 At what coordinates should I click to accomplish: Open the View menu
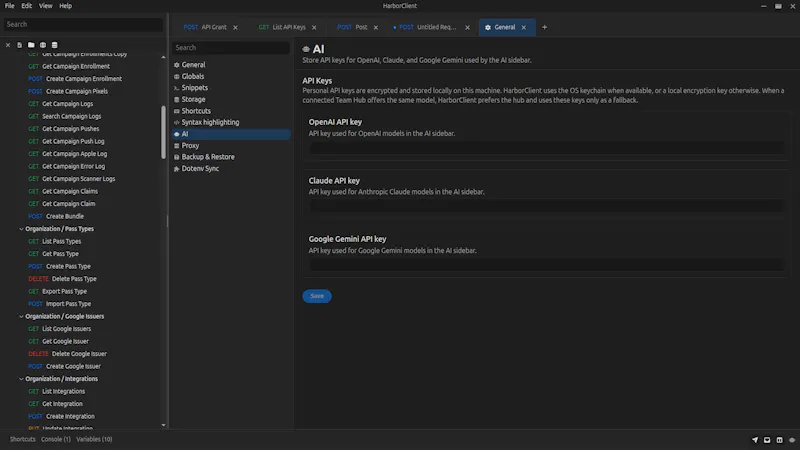(x=45, y=6)
